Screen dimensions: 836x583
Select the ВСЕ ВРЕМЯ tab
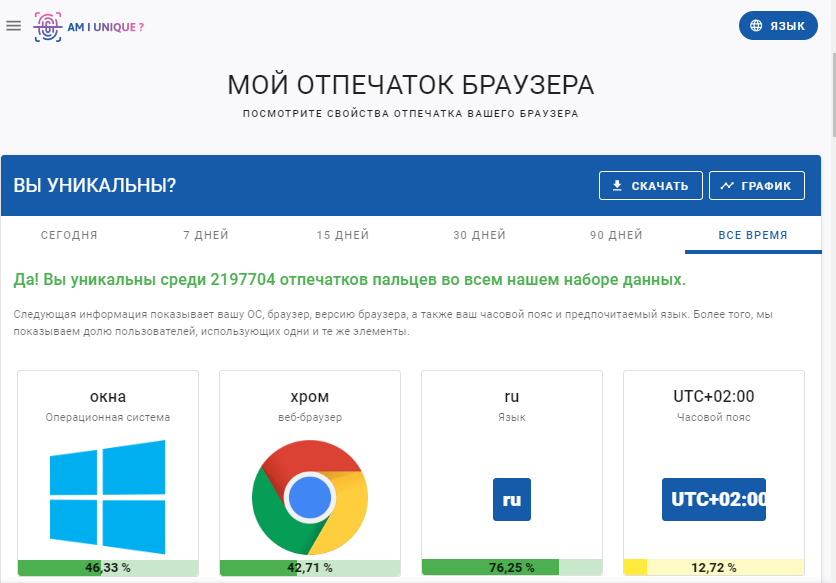pos(752,236)
